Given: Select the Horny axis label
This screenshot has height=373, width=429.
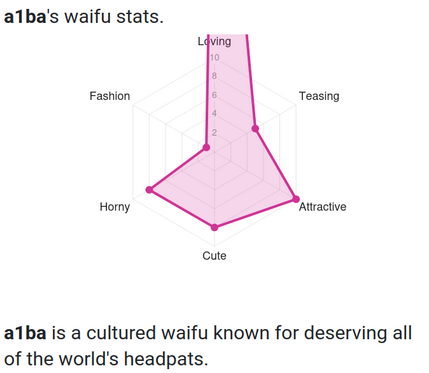Looking at the screenshot, I should (115, 207).
